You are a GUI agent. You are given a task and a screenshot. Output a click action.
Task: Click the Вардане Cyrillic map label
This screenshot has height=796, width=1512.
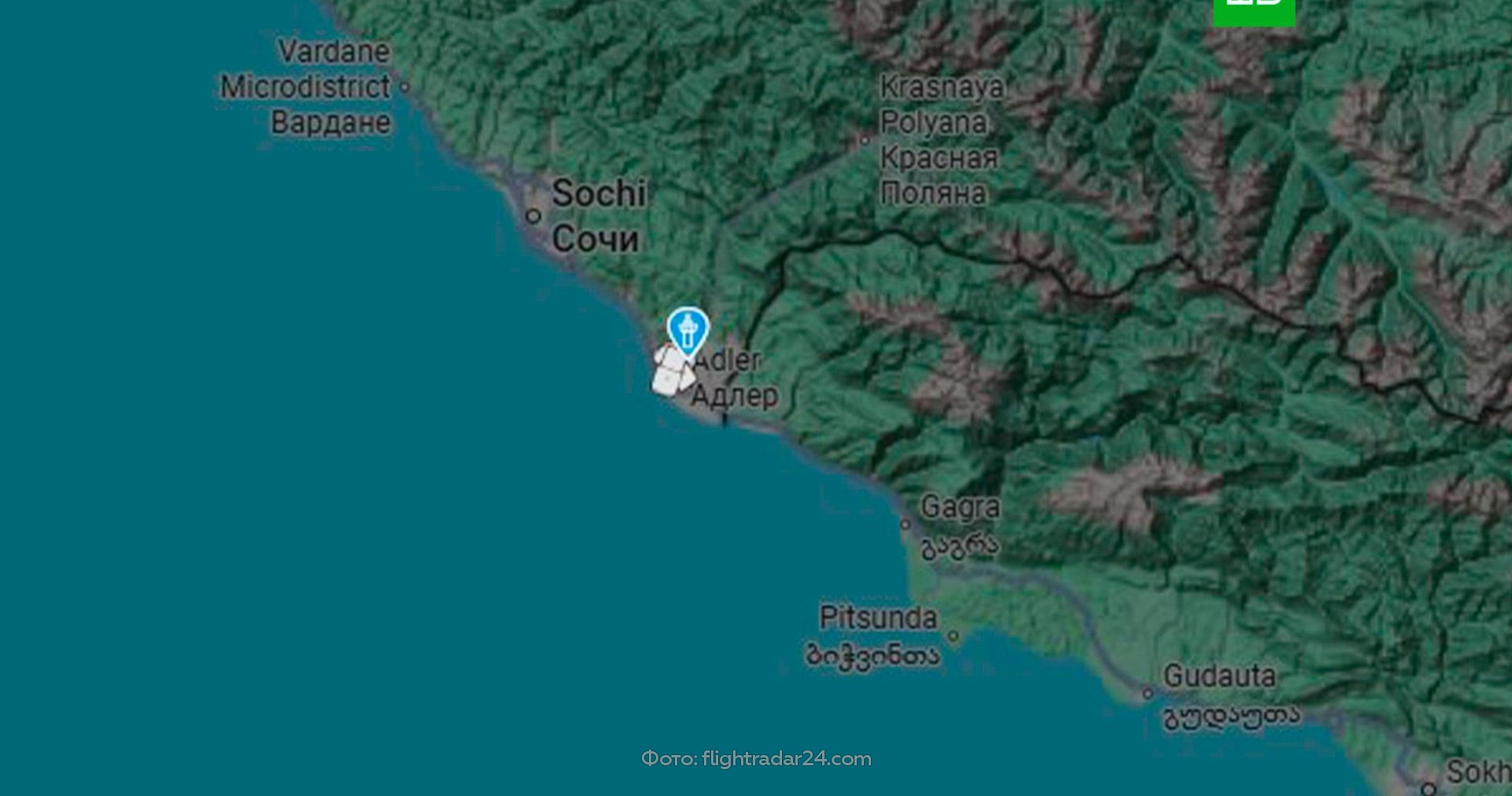(x=331, y=123)
